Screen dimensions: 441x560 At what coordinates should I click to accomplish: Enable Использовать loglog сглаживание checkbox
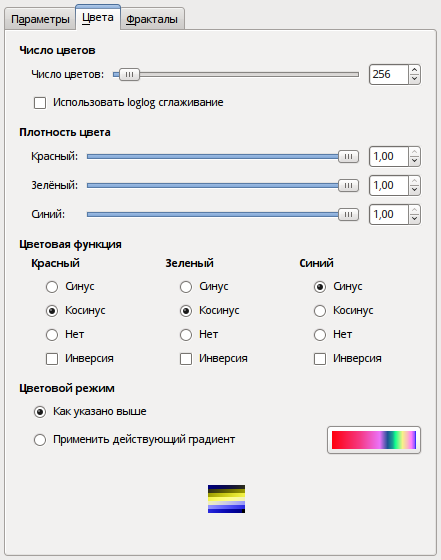40,103
